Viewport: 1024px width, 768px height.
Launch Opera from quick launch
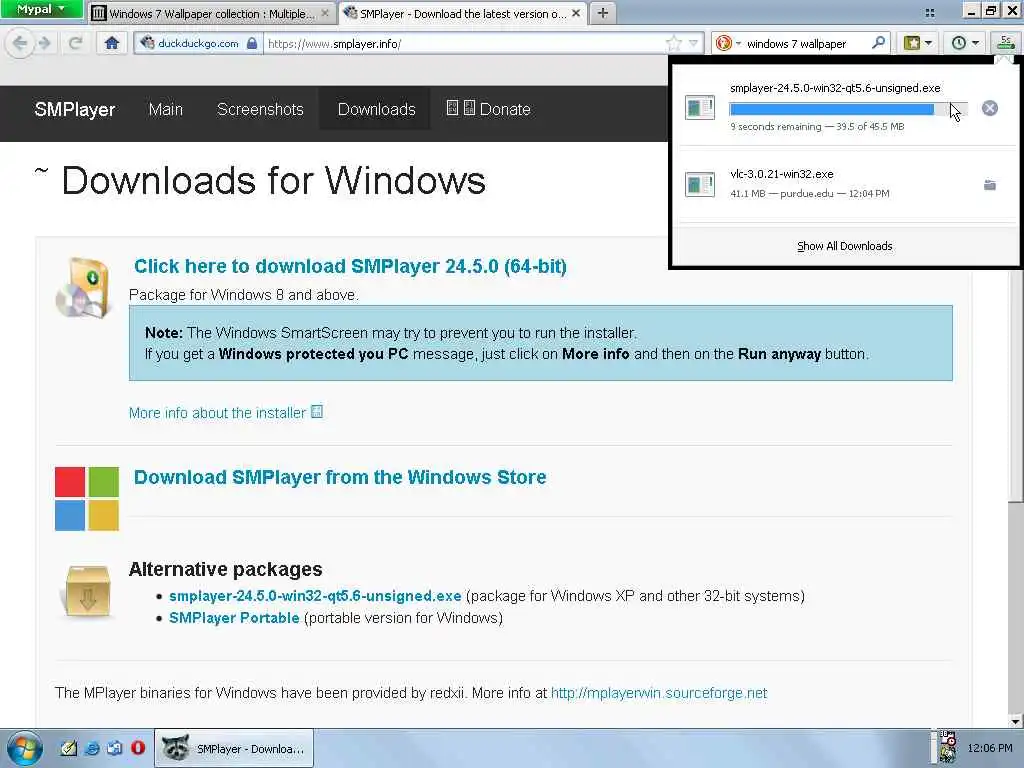pos(138,747)
